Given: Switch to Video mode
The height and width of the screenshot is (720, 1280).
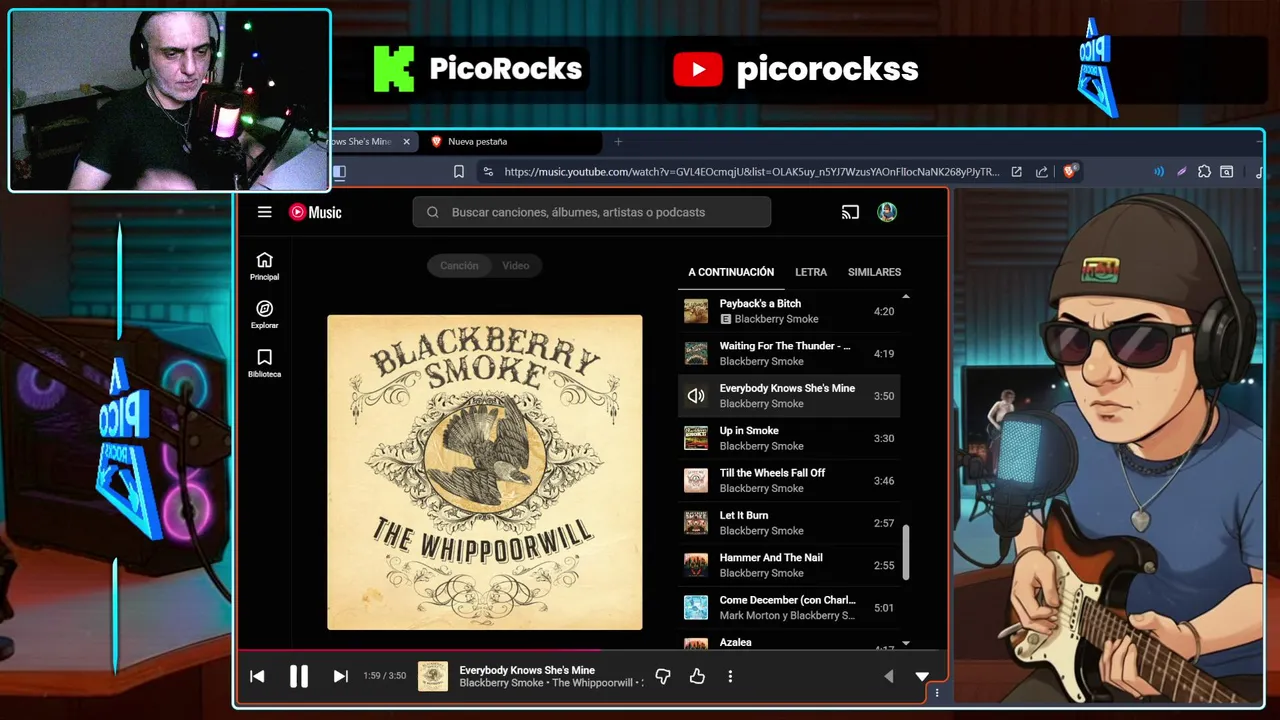Looking at the screenshot, I should click(516, 265).
